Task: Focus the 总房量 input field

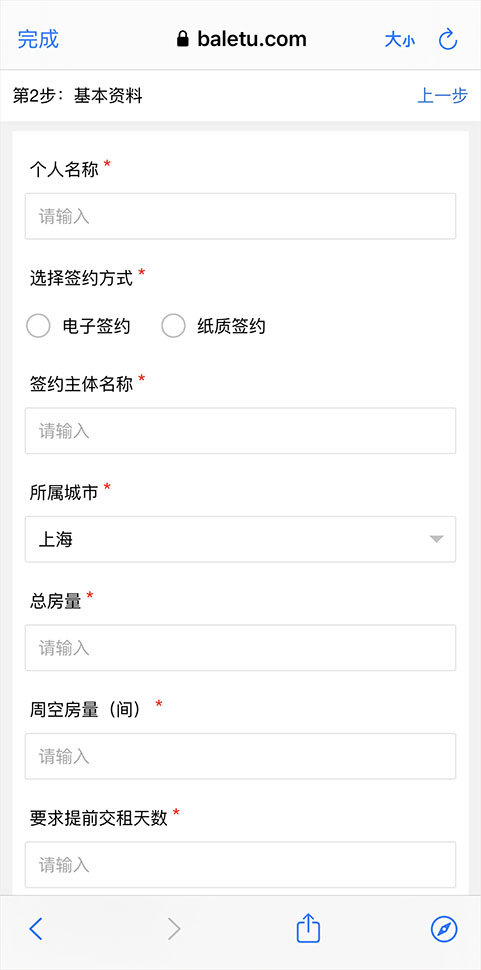Action: click(240, 648)
